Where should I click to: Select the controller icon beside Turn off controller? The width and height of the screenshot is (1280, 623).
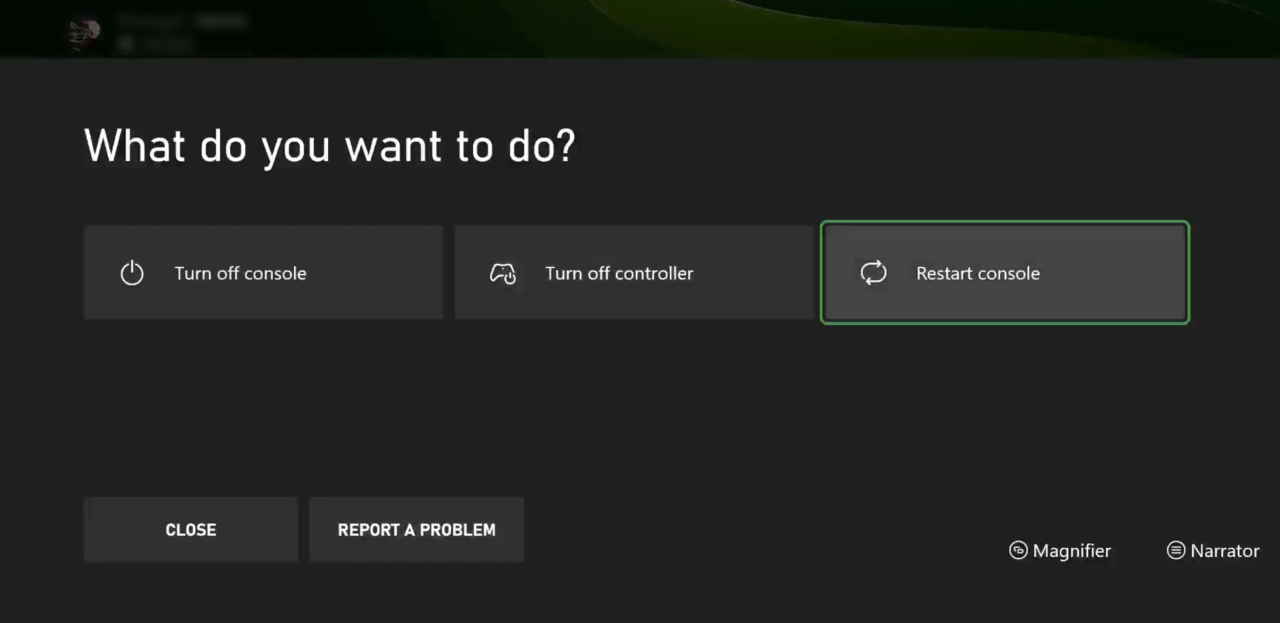click(504, 272)
